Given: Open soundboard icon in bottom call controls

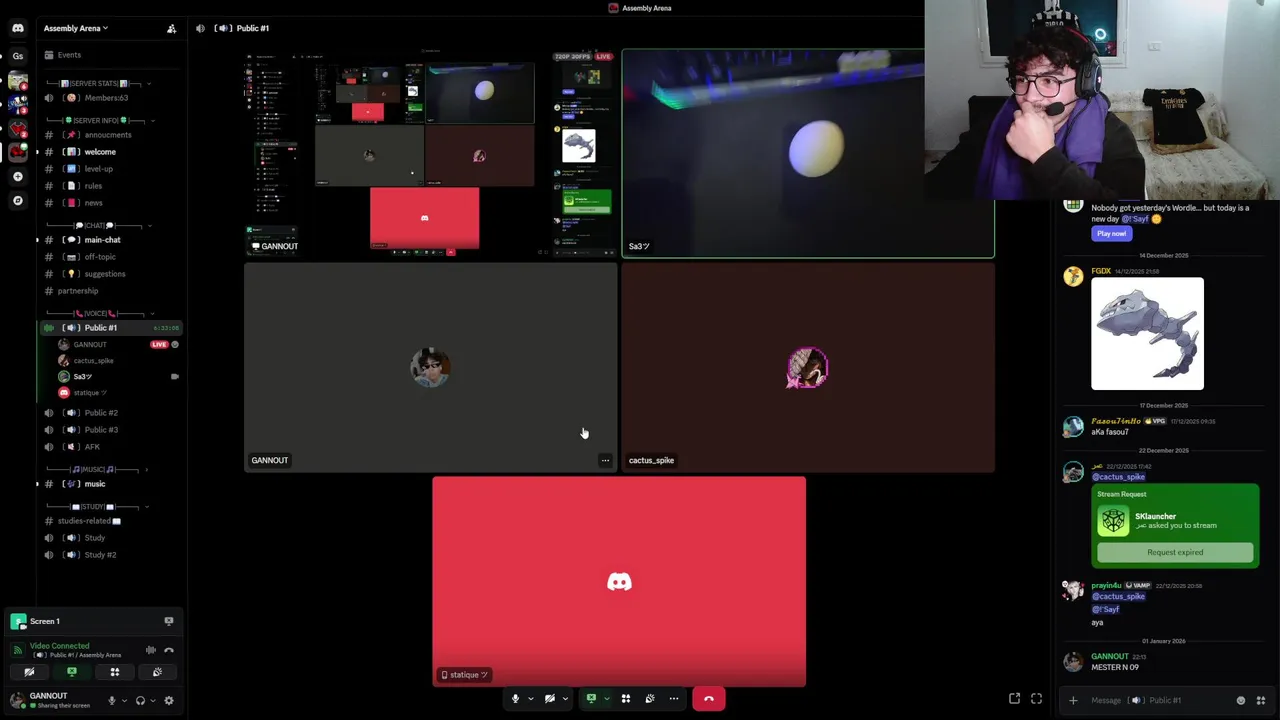Looking at the screenshot, I should tap(650, 699).
